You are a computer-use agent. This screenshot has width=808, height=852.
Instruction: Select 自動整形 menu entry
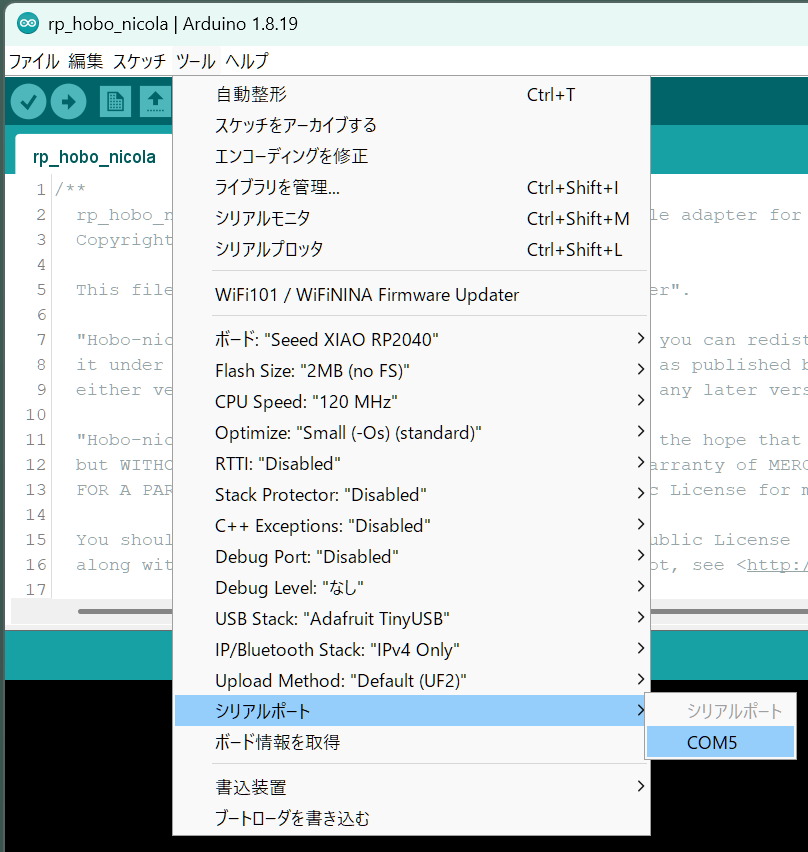[x=251, y=94]
